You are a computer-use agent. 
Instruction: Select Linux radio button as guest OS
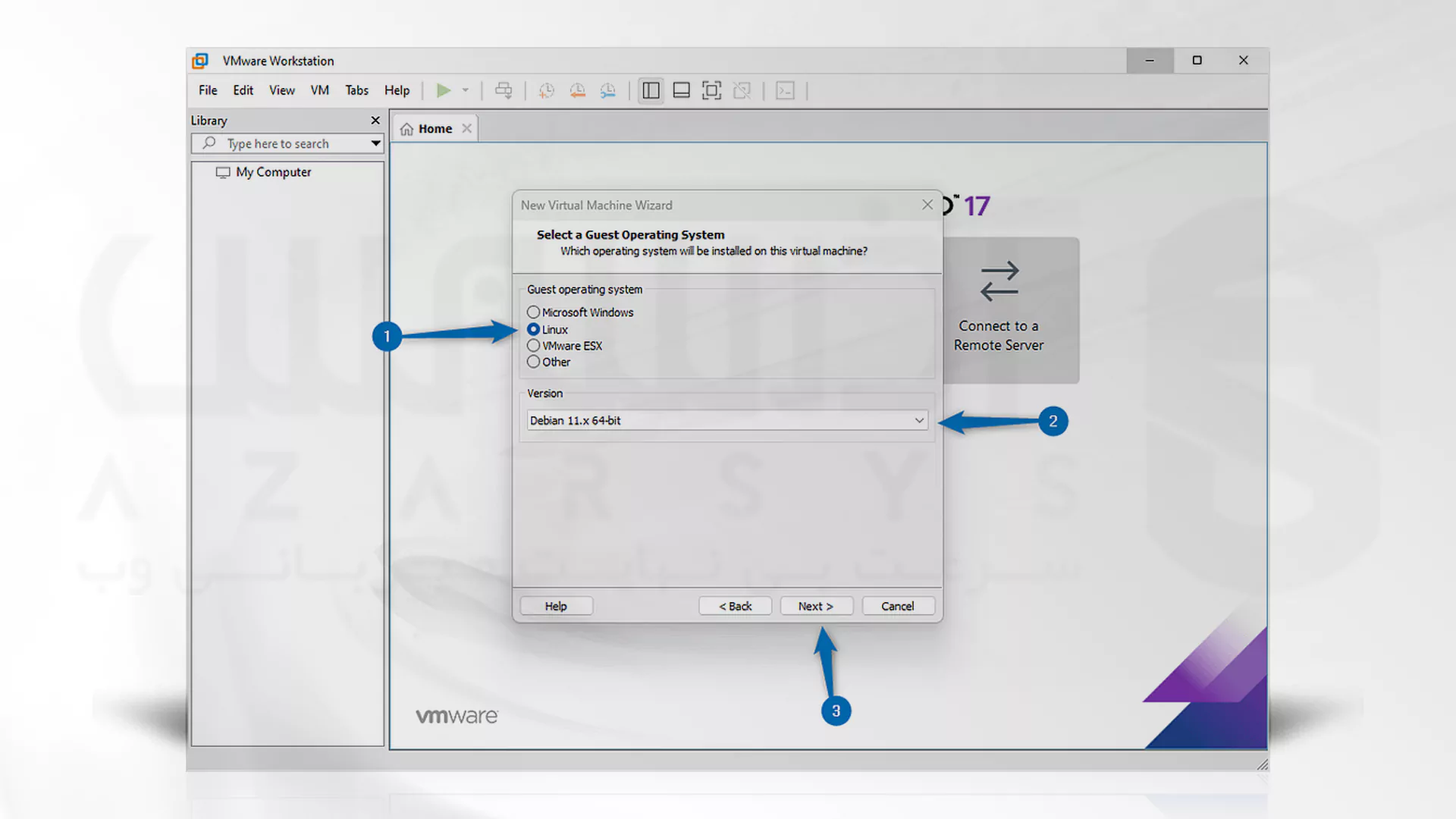pos(534,328)
